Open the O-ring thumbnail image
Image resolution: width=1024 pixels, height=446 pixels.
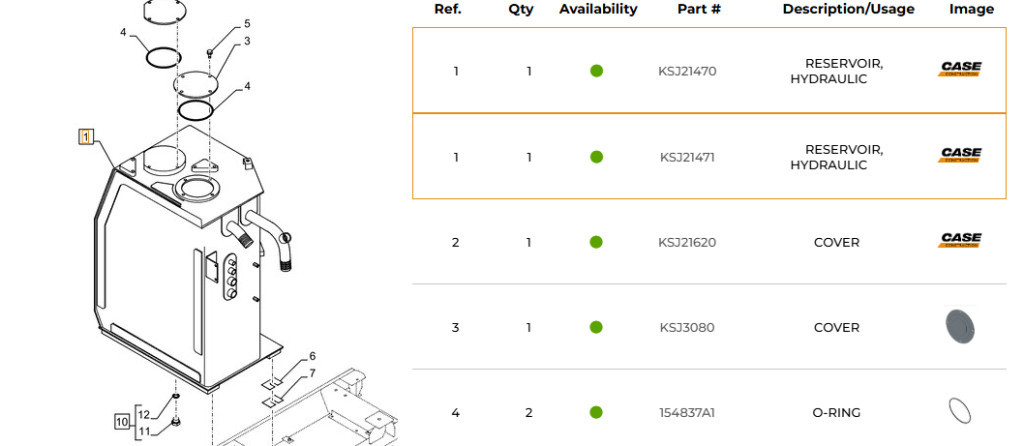[x=959, y=411]
